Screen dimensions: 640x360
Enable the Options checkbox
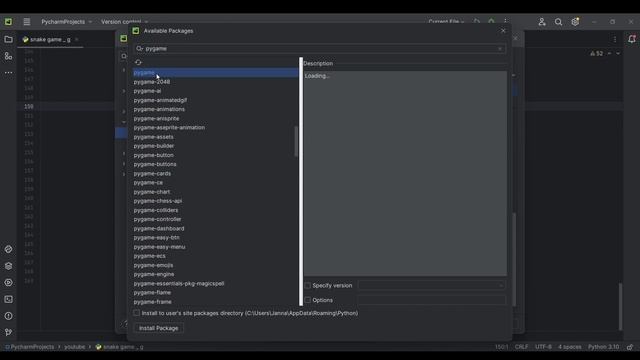tap(307, 300)
